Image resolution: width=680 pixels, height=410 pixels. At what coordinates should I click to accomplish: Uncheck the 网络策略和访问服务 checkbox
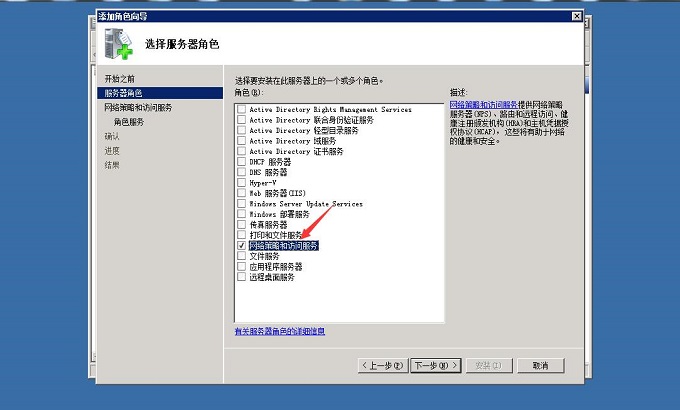pyautogui.click(x=241, y=245)
